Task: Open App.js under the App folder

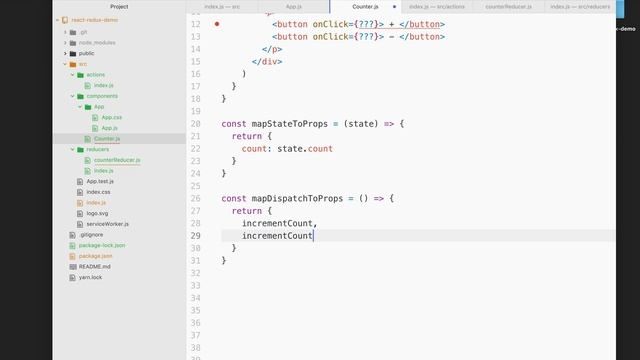Action: [109, 128]
